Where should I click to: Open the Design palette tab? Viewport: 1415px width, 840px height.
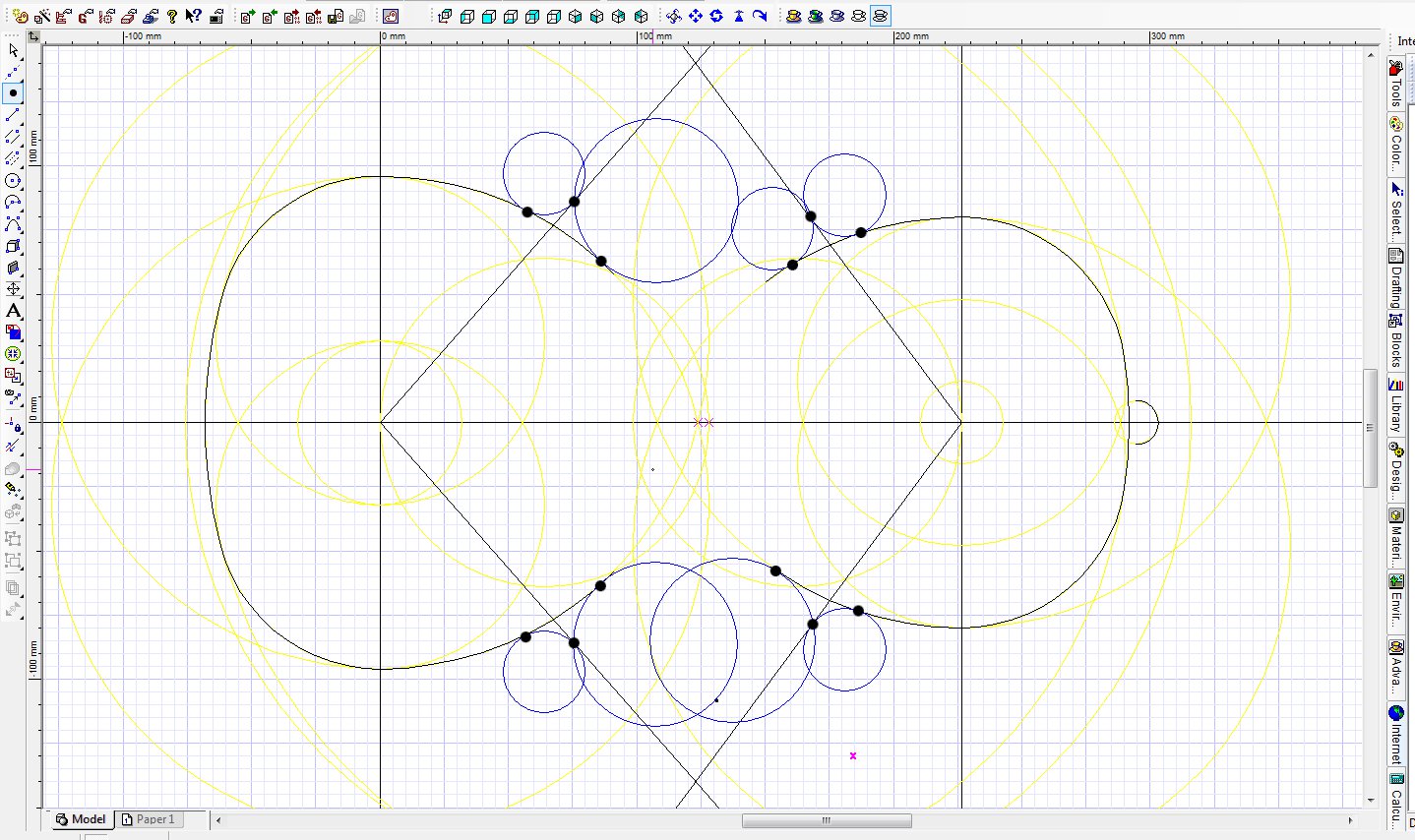coord(1396,469)
